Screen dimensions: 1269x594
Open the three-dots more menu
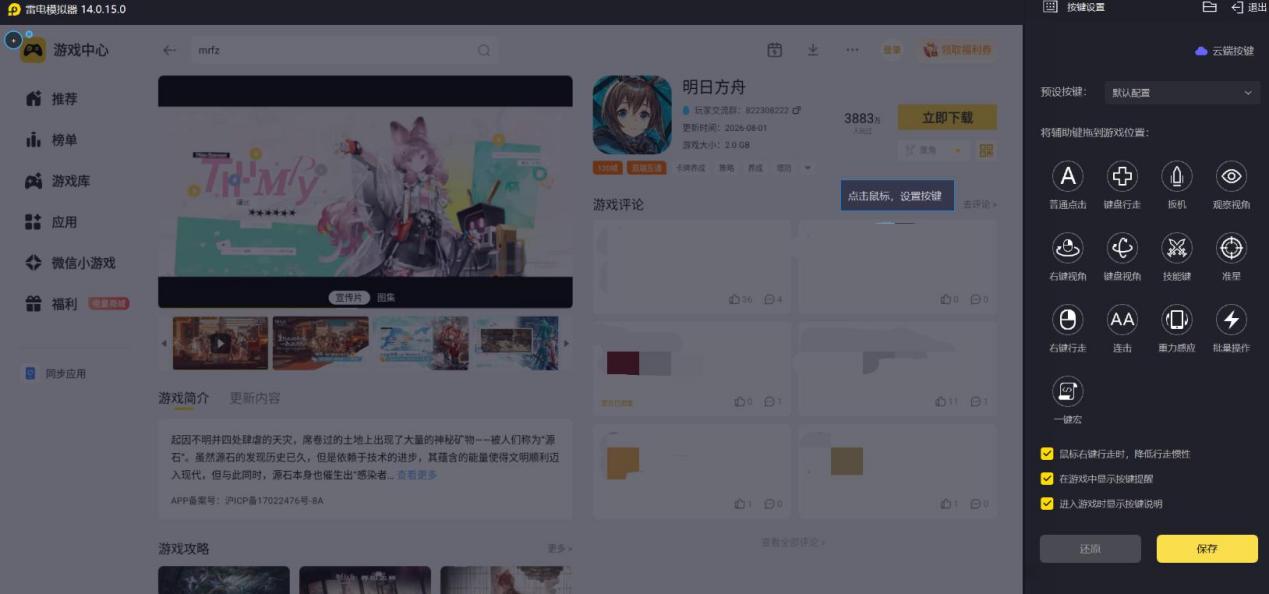point(852,50)
